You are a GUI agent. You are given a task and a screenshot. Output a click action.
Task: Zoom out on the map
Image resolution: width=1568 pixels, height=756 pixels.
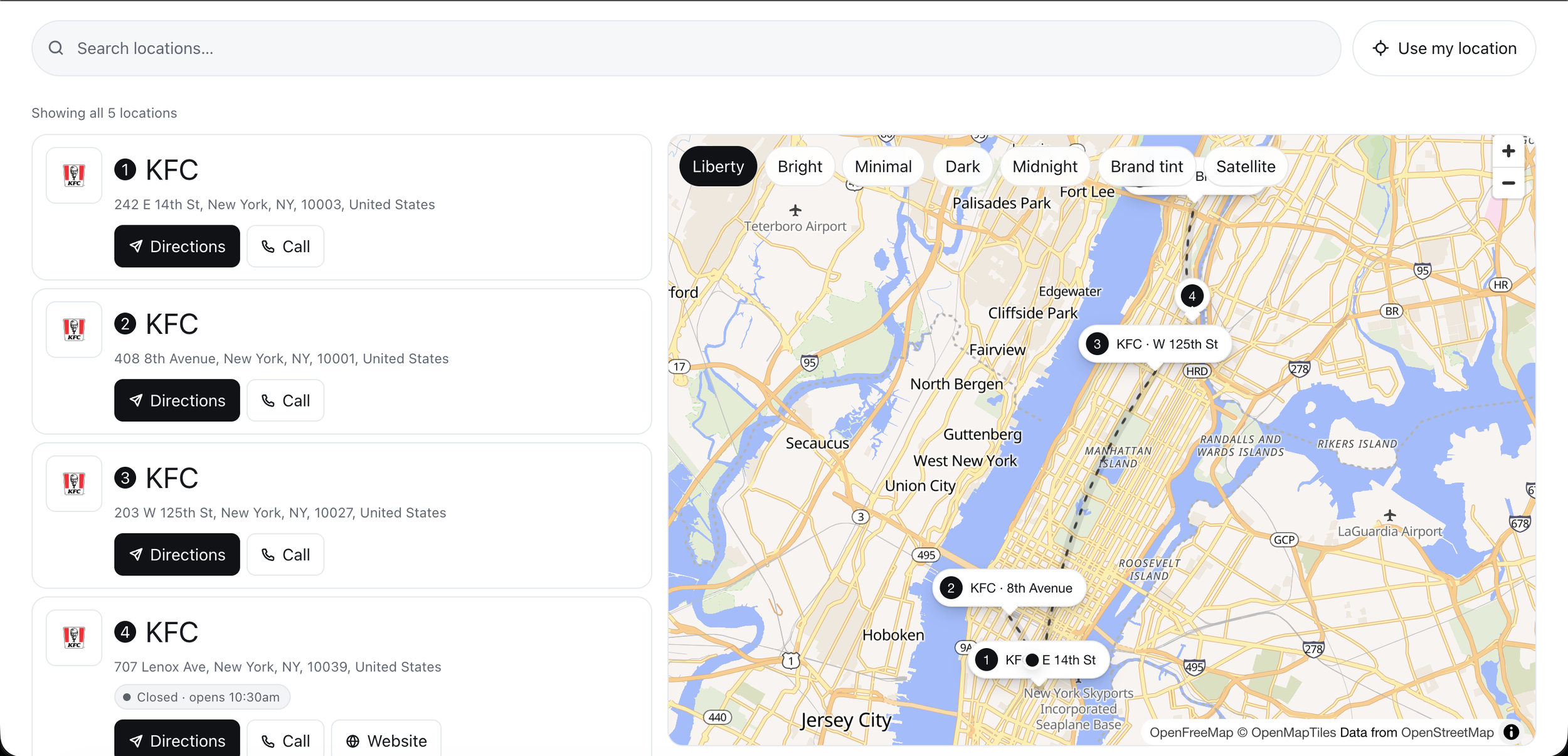[x=1508, y=183]
